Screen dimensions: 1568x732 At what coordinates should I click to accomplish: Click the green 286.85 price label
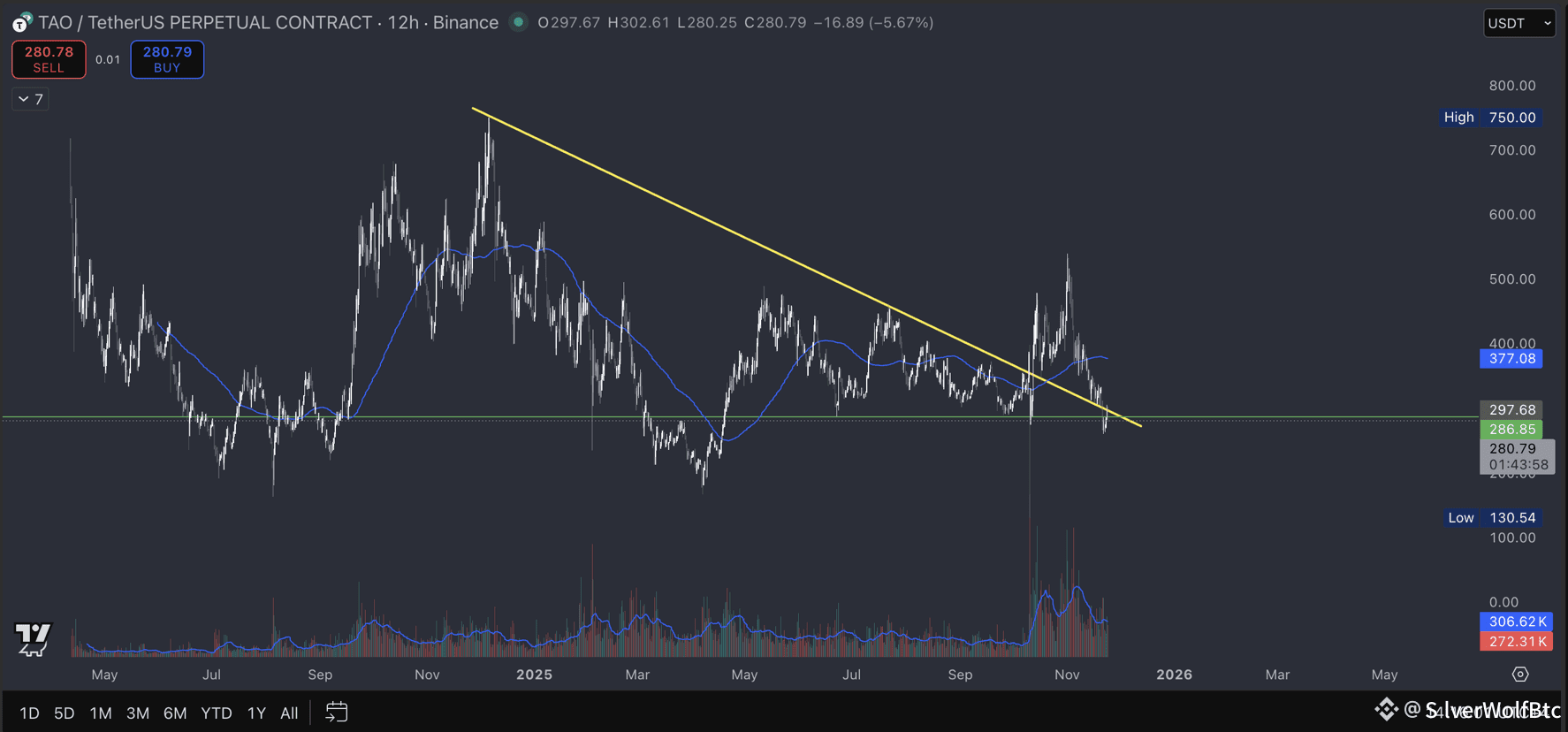1511,429
